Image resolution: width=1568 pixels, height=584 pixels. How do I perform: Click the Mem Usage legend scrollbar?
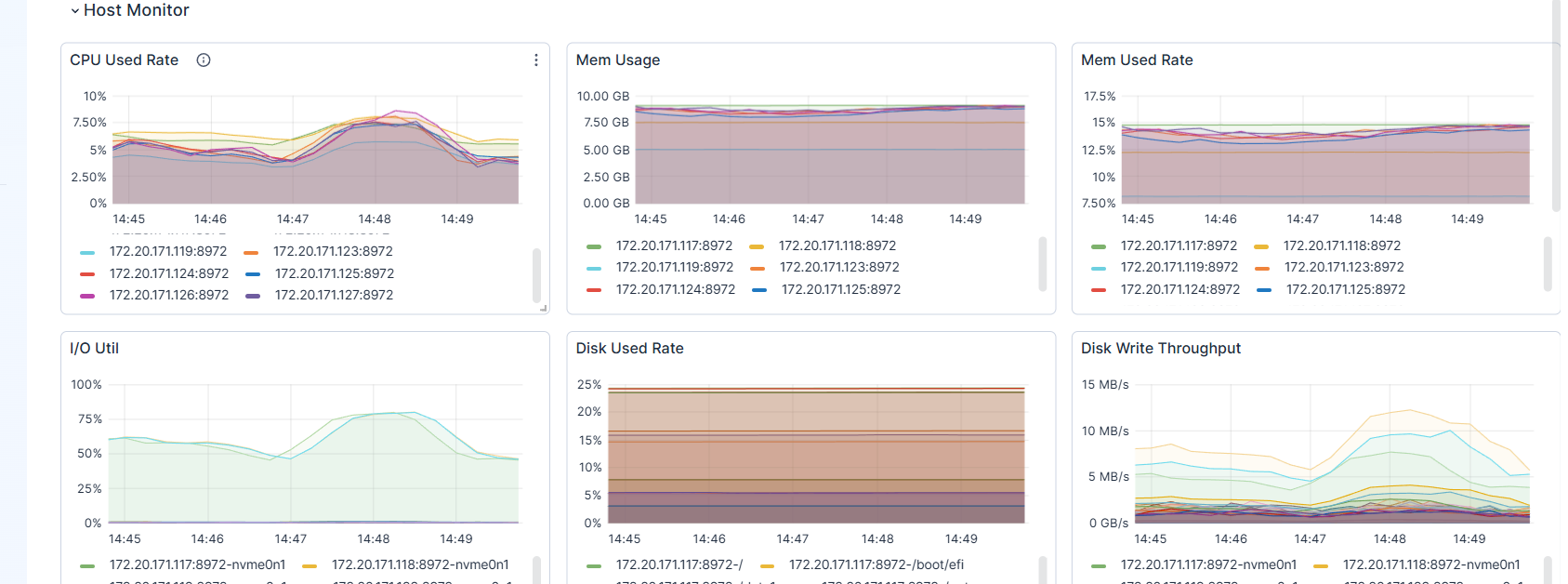(1042, 264)
